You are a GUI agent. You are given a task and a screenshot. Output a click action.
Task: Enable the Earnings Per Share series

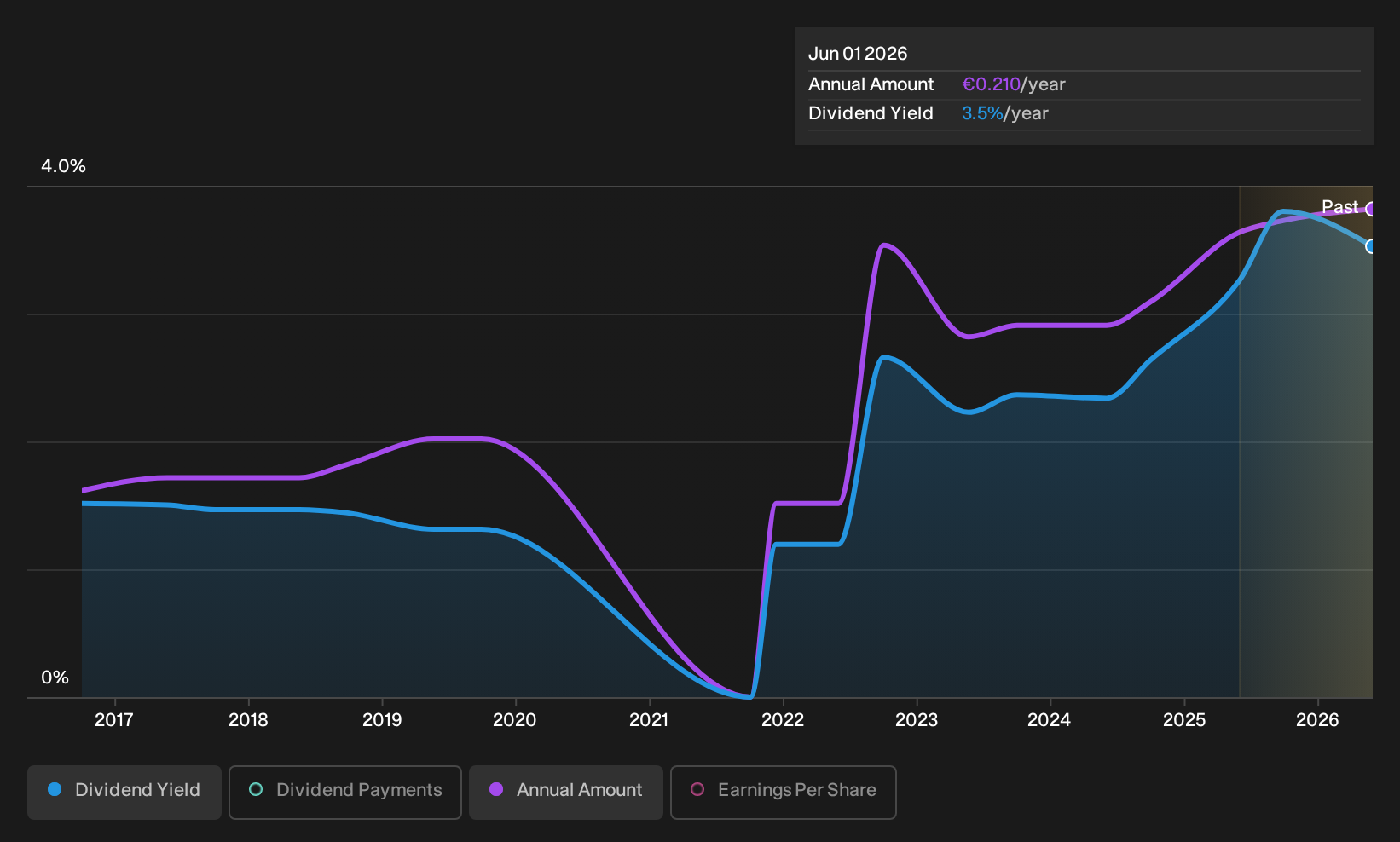pyautogui.click(x=784, y=792)
